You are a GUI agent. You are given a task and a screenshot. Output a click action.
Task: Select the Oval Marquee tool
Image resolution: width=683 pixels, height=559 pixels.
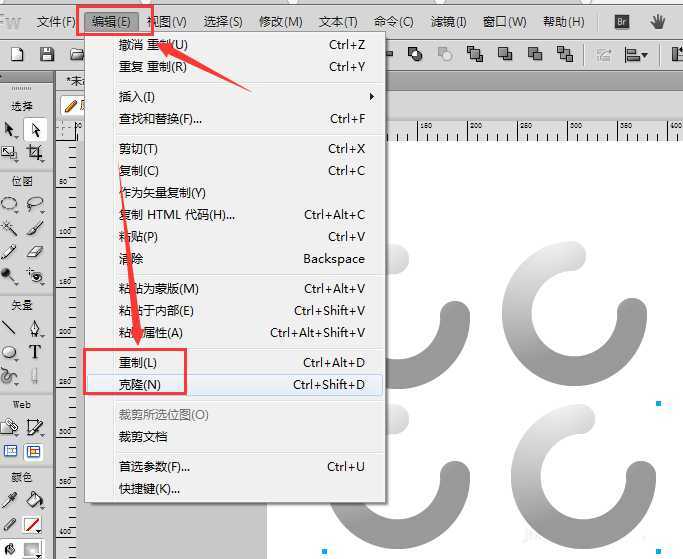(x=10, y=203)
